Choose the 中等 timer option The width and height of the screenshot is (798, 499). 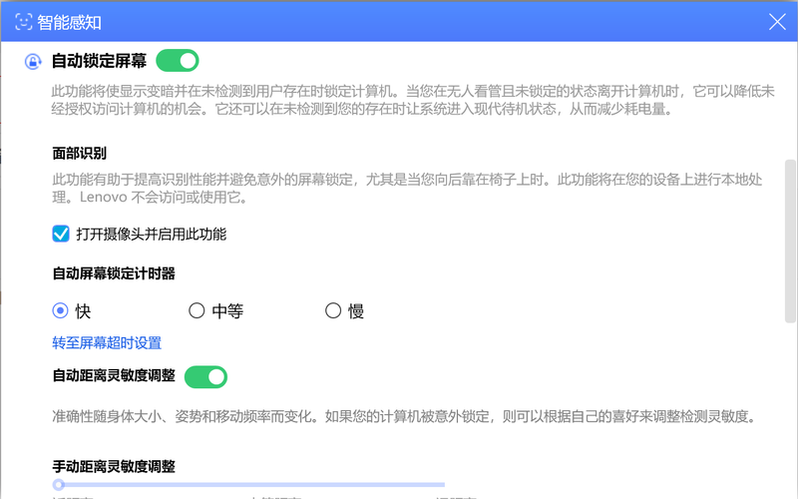point(197,311)
